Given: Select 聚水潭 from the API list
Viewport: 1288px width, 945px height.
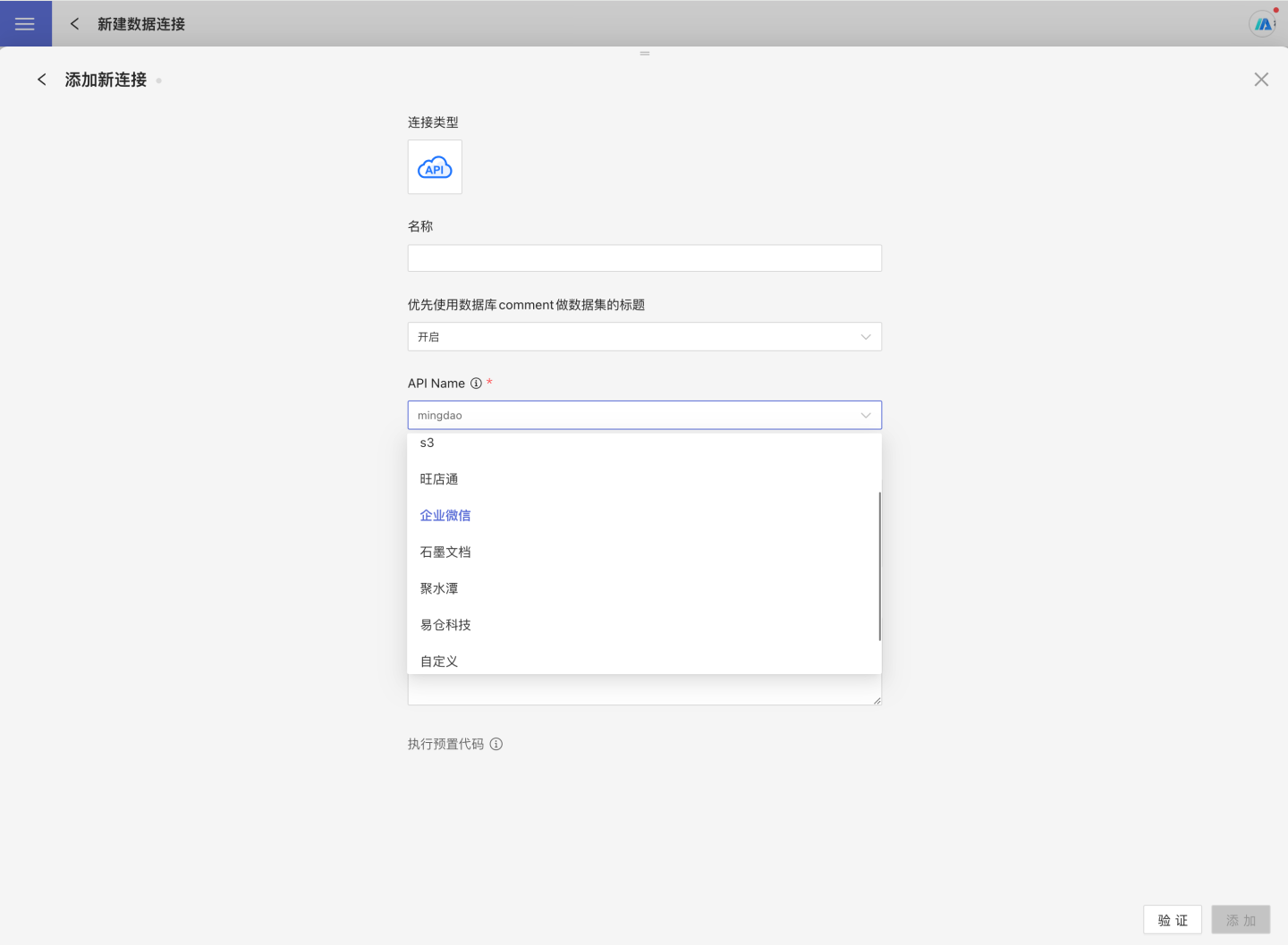Looking at the screenshot, I should tap(439, 588).
